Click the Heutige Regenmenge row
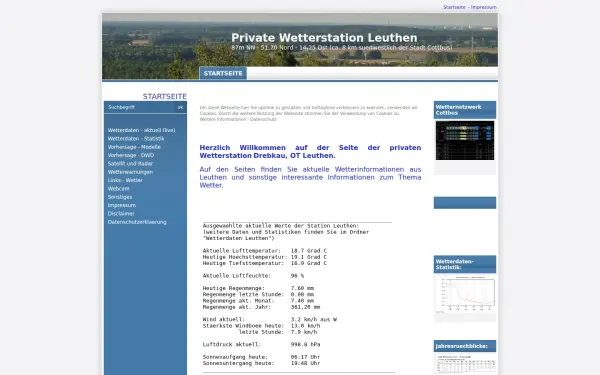 coord(258,288)
